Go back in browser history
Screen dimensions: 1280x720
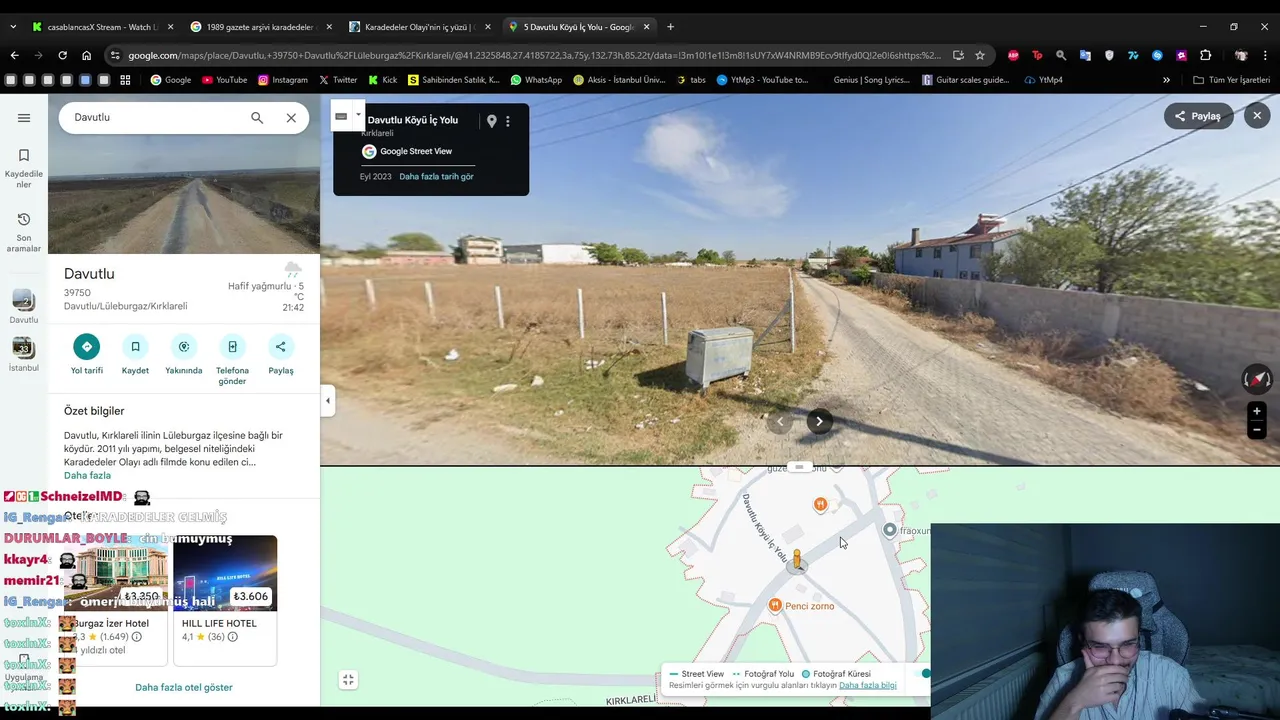tap(14, 55)
